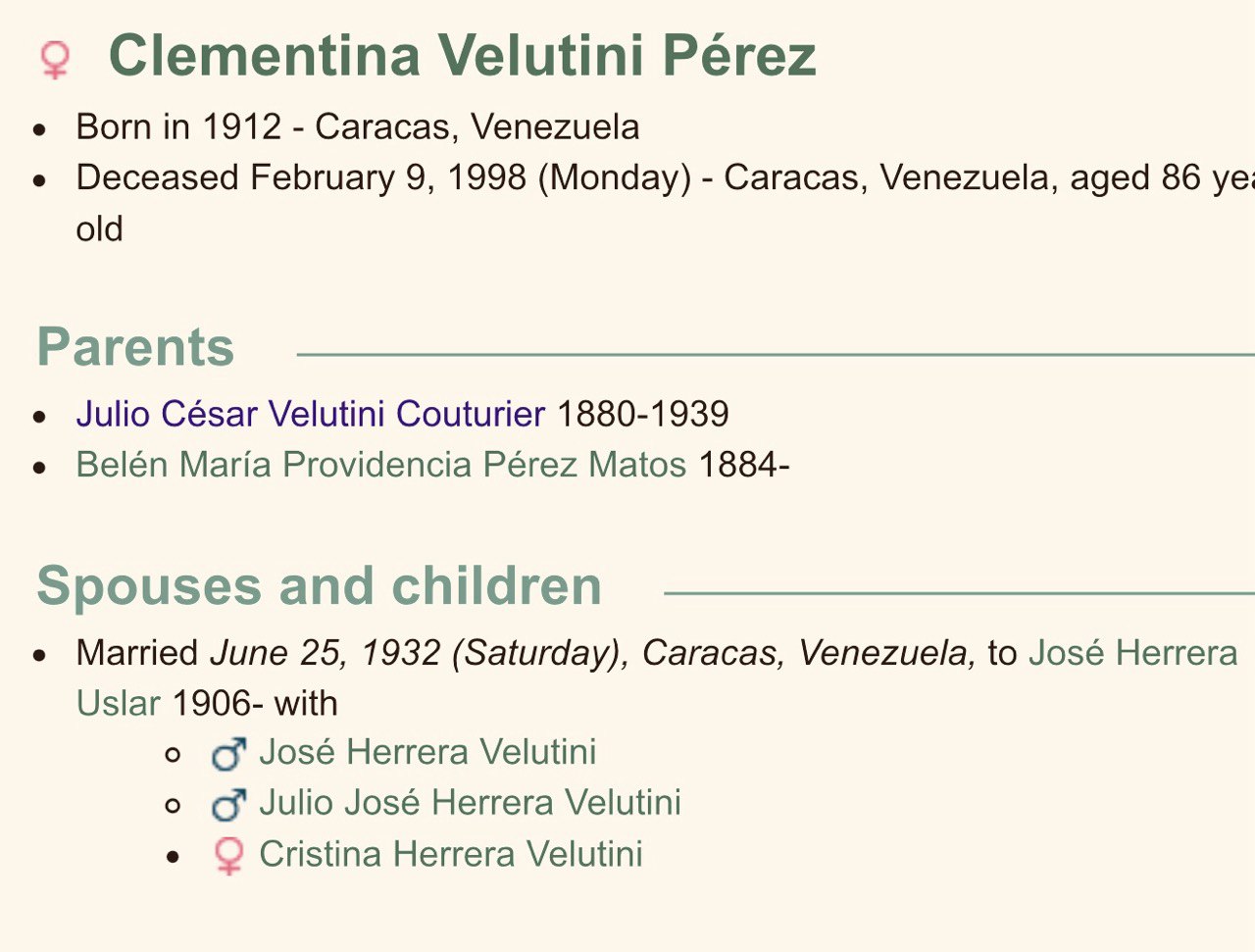Open Cristina Herrera Velutini's page
The width and height of the screenshot is (1255, 952).
(451, 854)
